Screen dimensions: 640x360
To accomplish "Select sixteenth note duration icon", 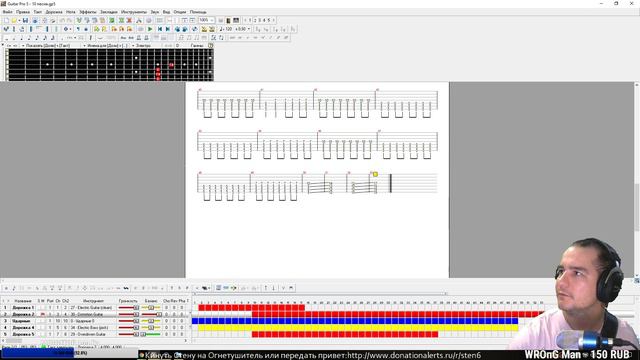I will 36,38.
